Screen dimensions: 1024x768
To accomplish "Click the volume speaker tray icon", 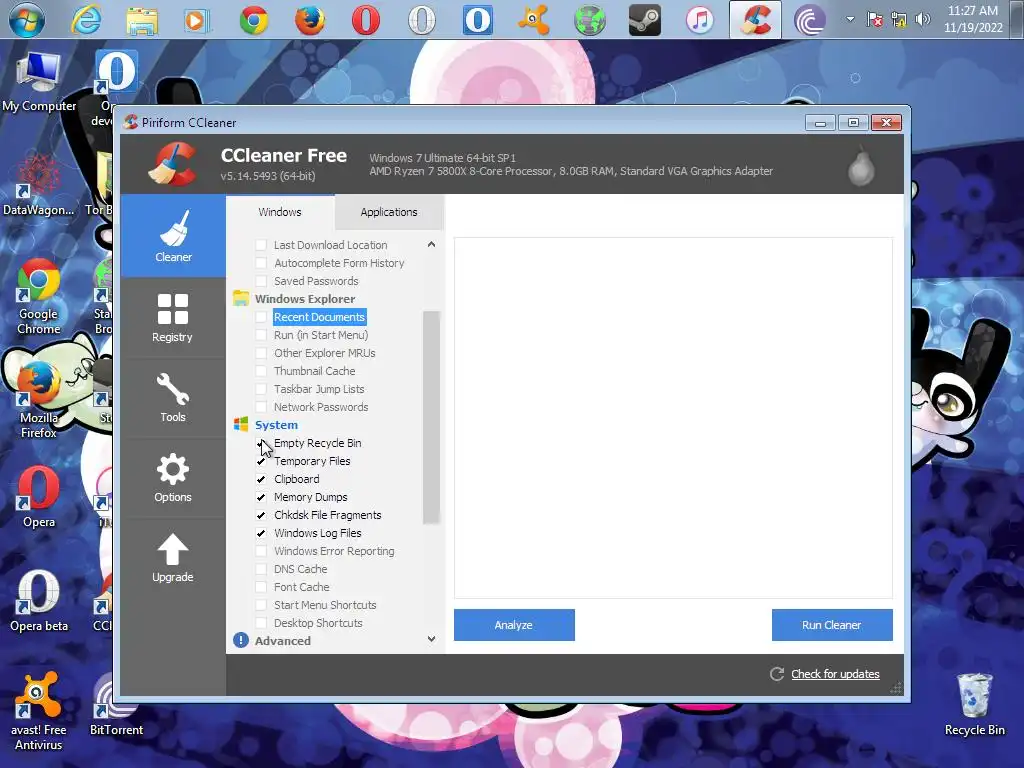I will click(x=923, y=20).
